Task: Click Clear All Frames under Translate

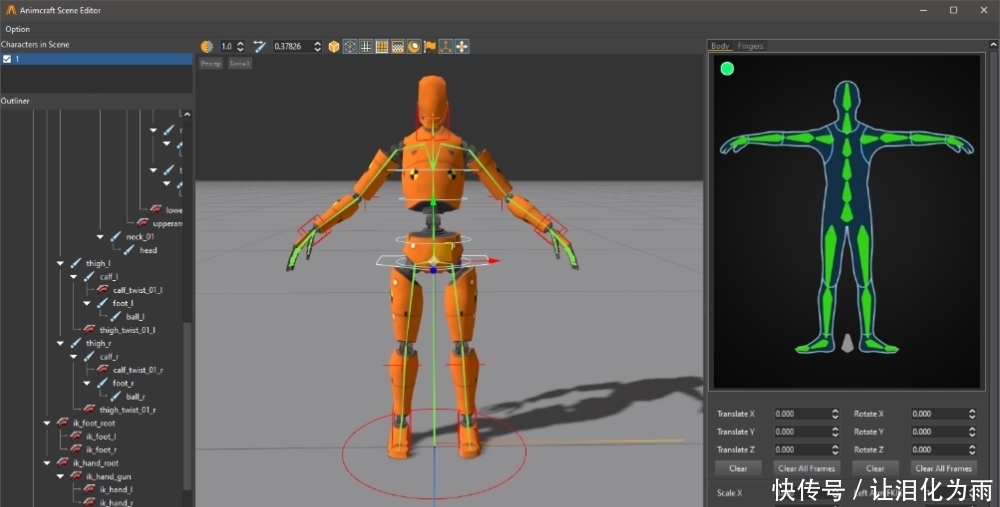Action: tap(806, 468)
